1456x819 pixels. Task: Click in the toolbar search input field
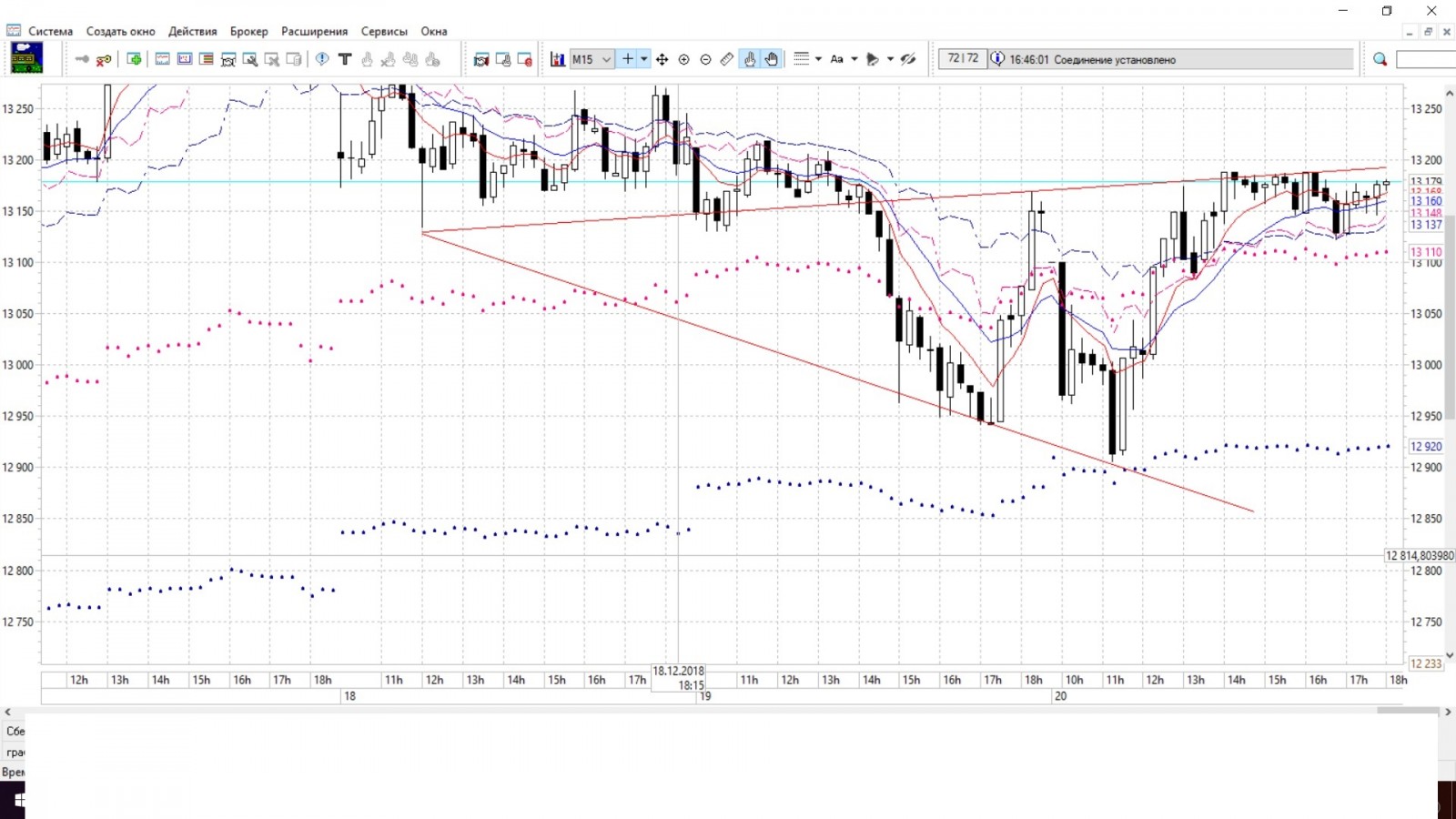pos(1425,59)
